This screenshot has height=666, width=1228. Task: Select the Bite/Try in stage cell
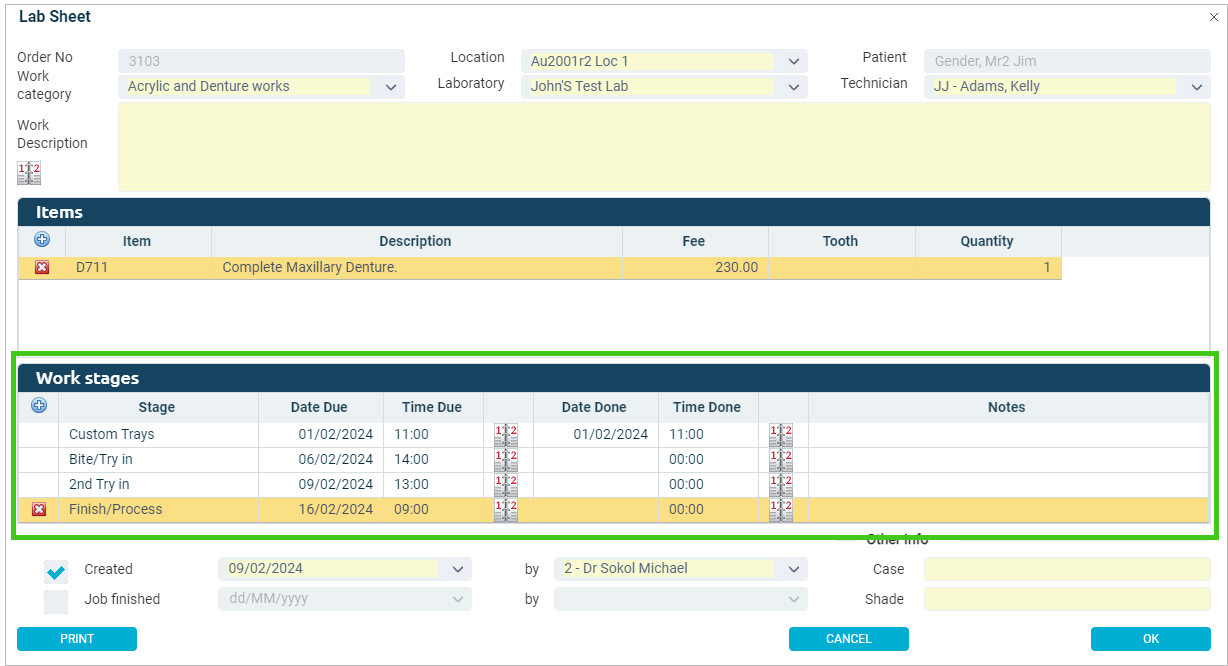(x=158, y=460)
